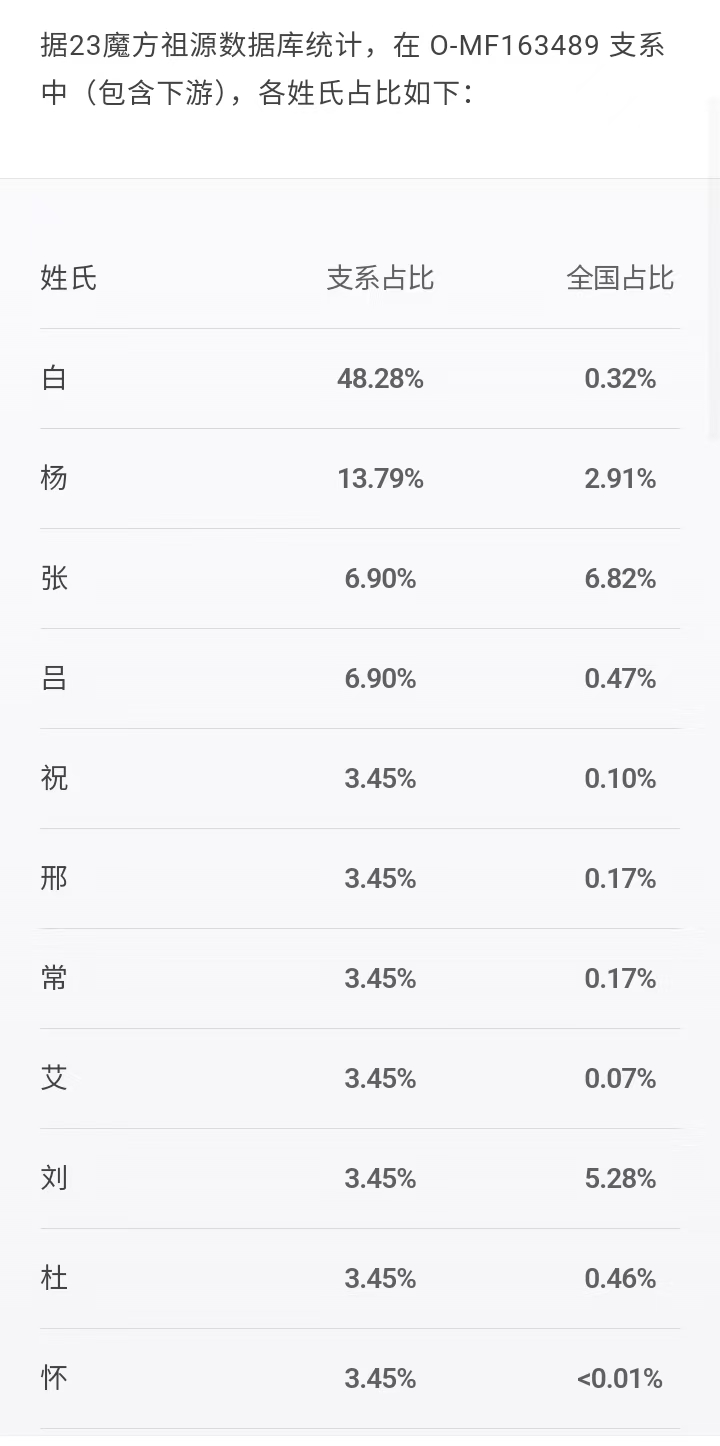Tap the surname 杜 row label
This screenshot has width=720, height=1446.
tap(54, 1278)
